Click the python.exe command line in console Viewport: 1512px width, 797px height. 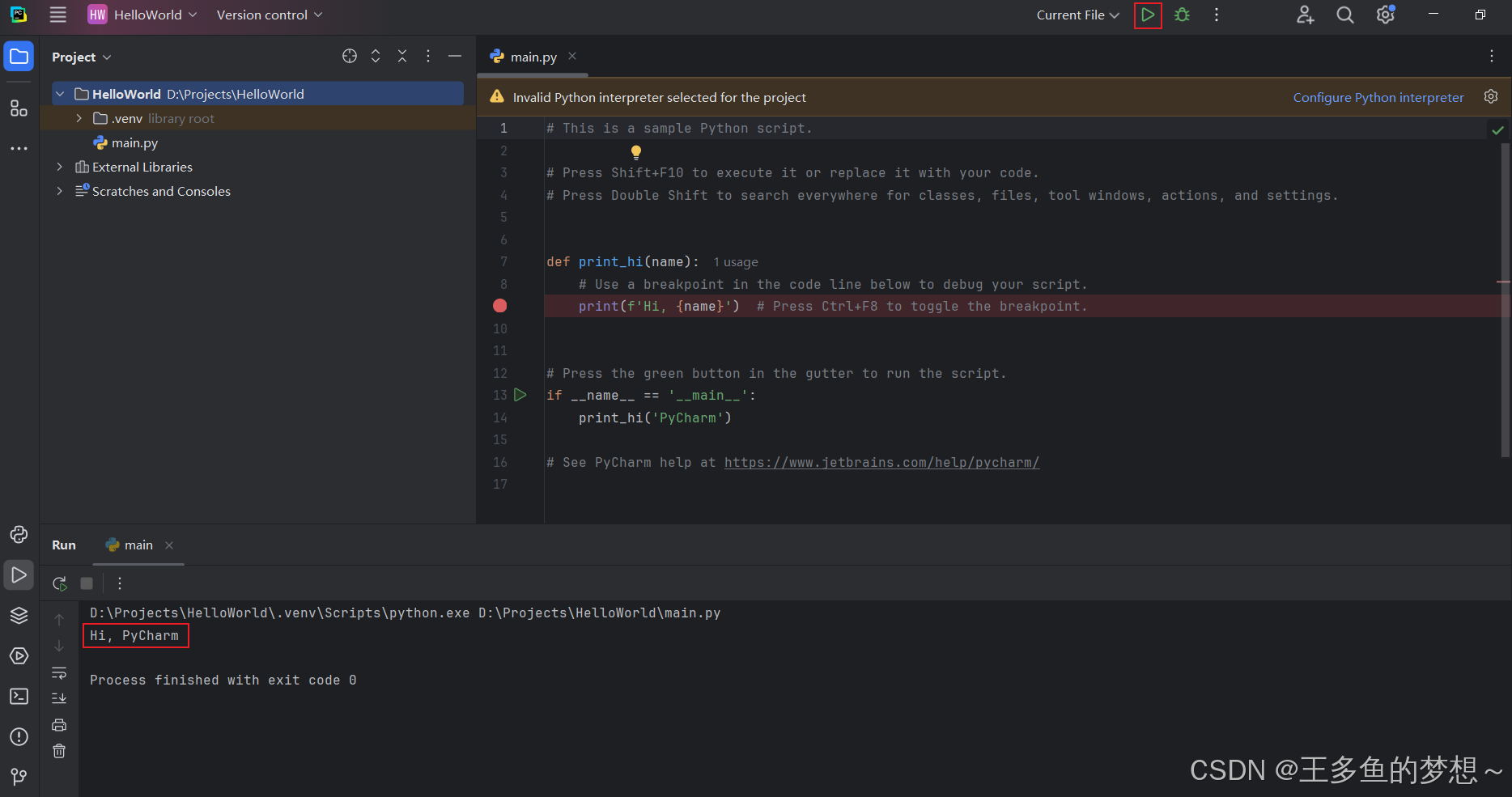405,613
